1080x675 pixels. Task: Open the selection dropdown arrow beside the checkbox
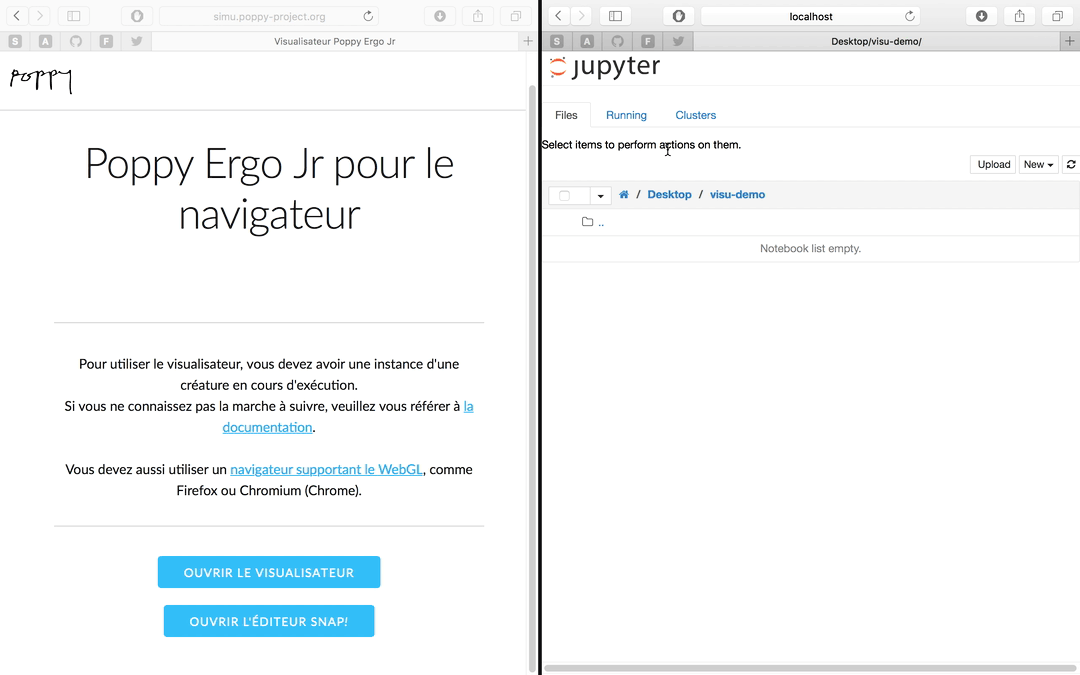(601, 196)
